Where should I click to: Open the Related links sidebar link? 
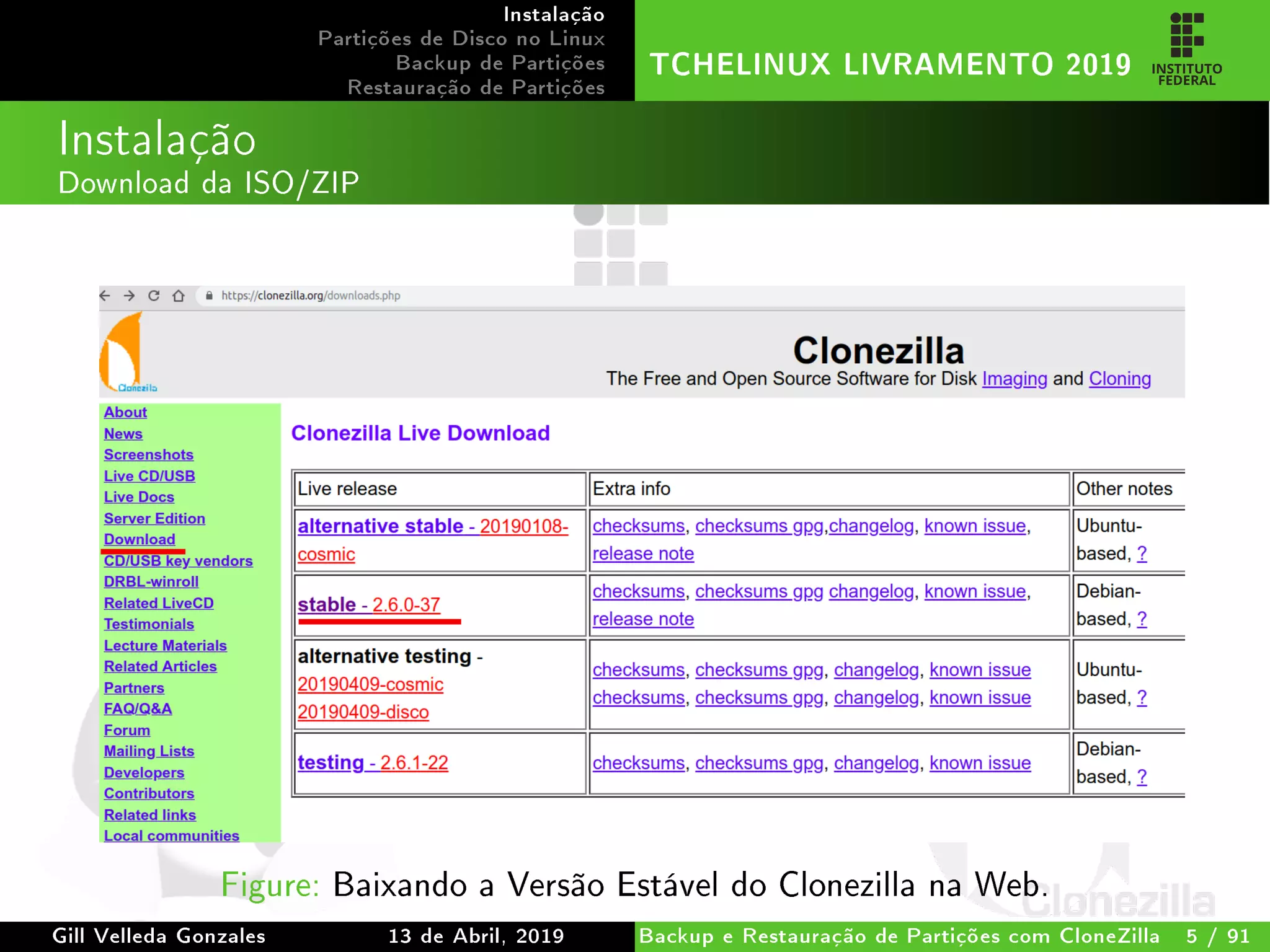point(149,815)
